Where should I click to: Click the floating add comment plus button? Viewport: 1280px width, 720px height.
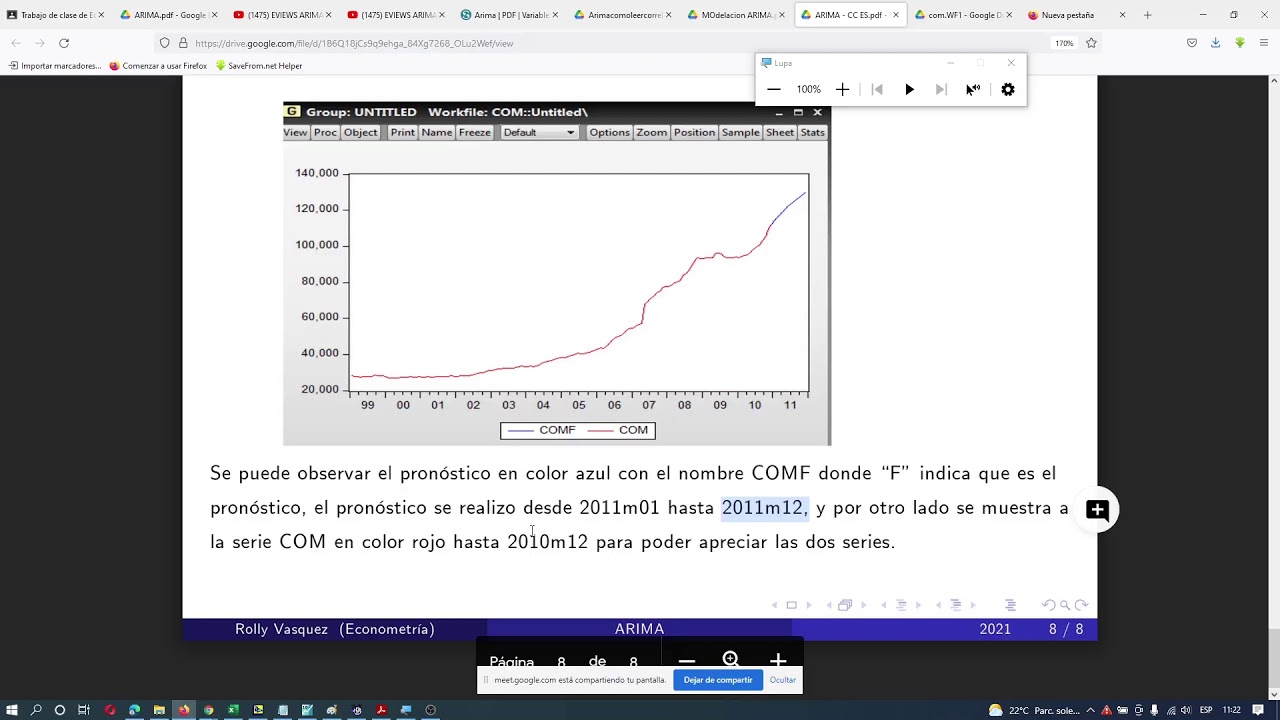click(1097, 510)
